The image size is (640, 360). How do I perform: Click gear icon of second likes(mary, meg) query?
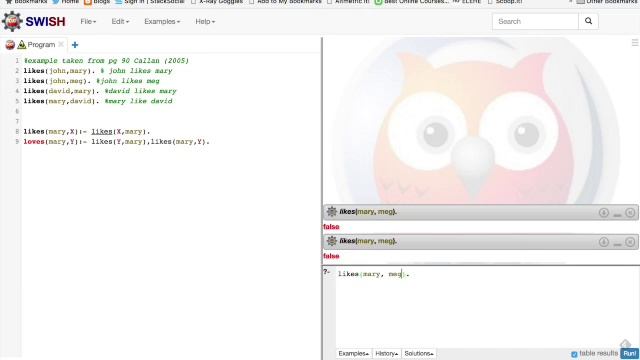click(331, 241)
